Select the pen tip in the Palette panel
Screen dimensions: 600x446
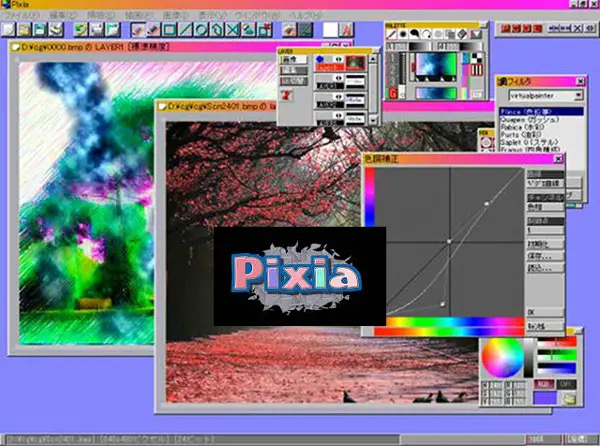(391, 34)
